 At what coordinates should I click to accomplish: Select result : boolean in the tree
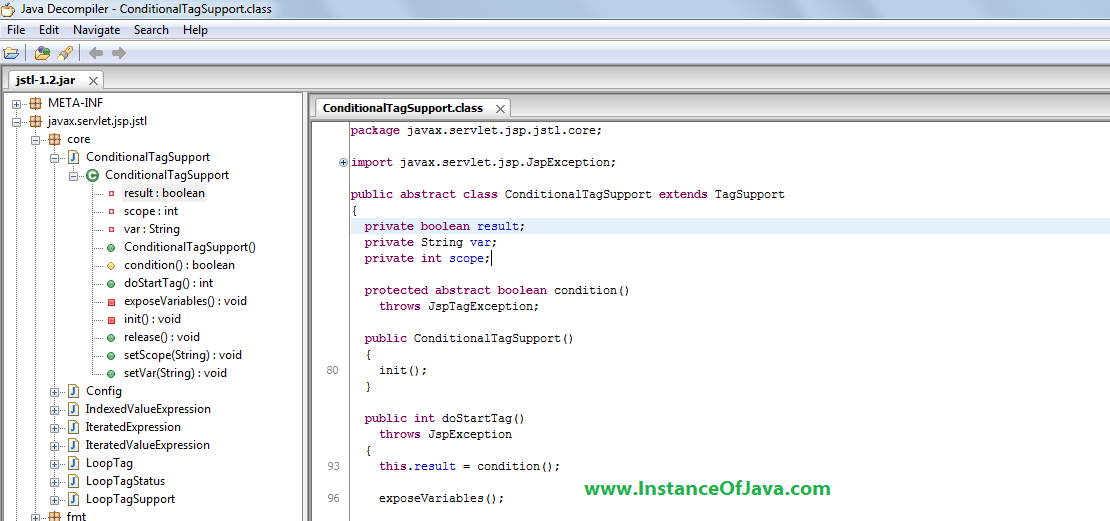coord(164,193)
